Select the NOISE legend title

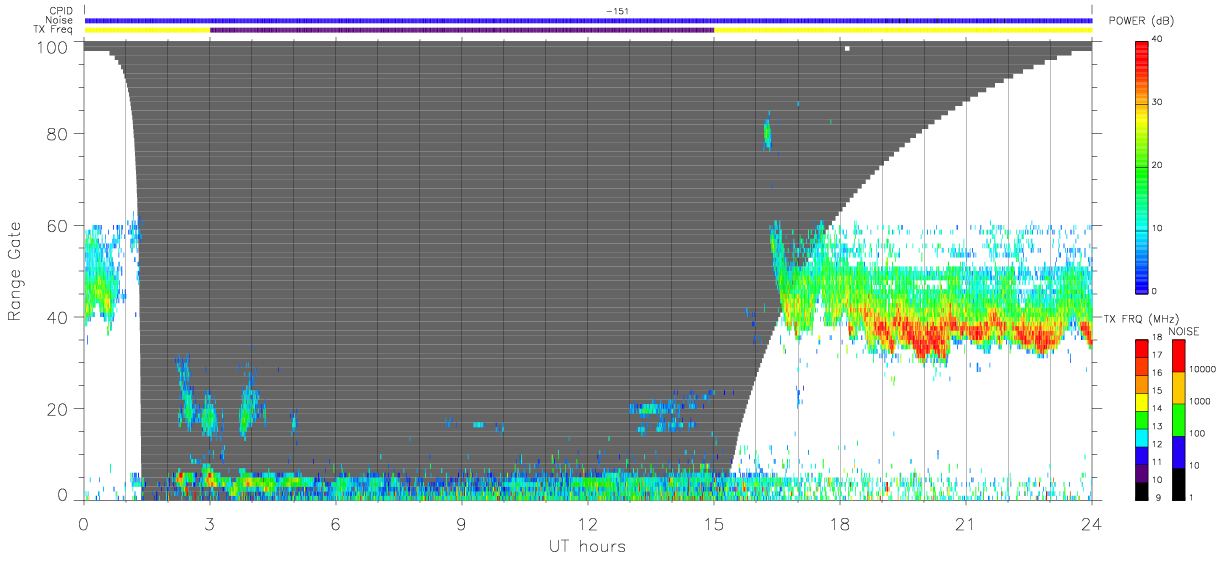pyautogui.click(x=1185, y=330)
